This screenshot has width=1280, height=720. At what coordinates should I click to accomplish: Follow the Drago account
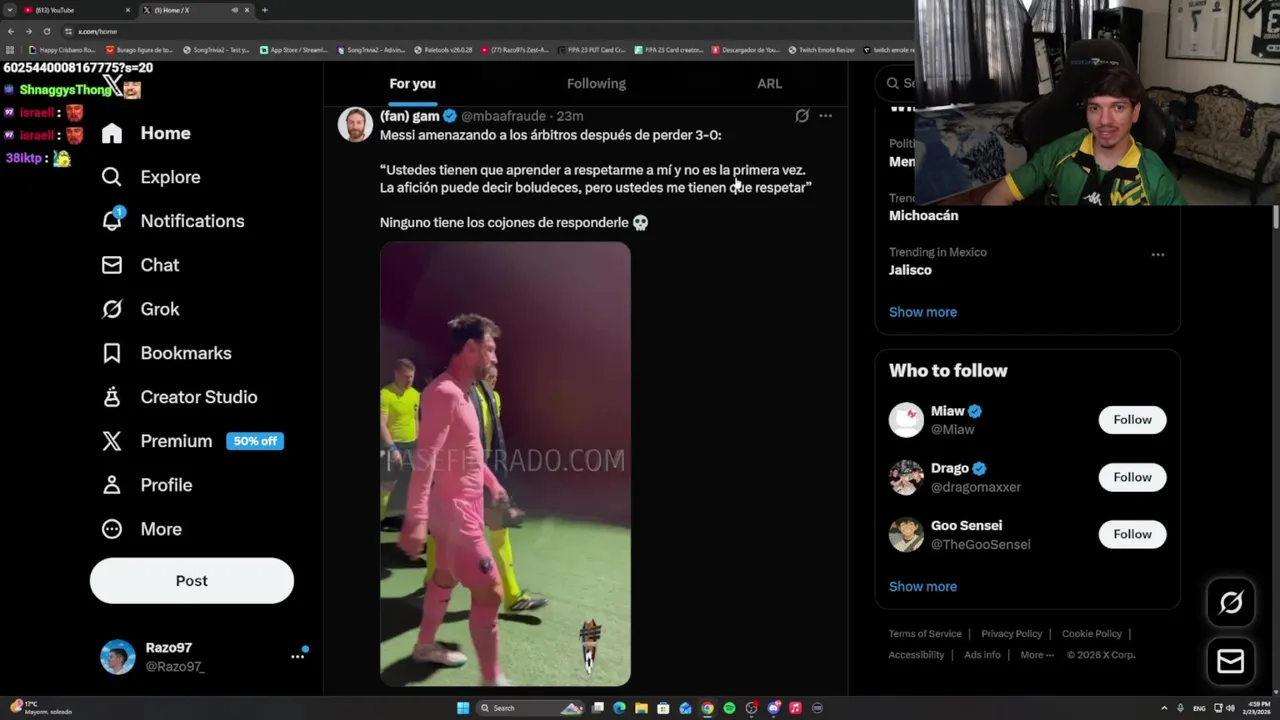(1132, 477)
